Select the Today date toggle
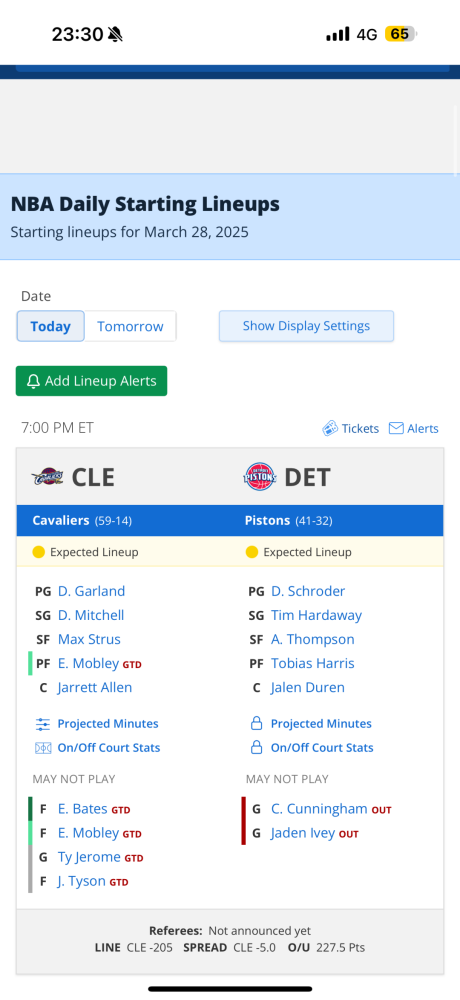Image resolution: width=460 pixels, height=1000 pixels. 50,327
